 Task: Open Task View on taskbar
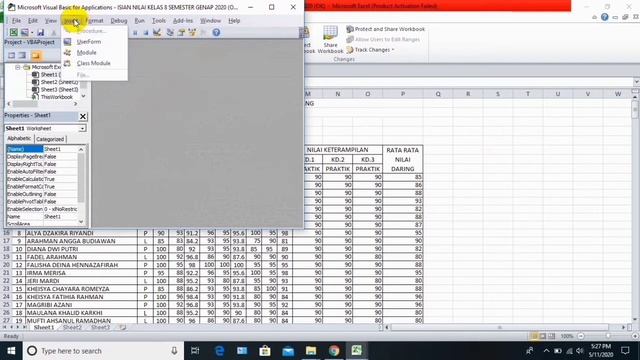coord(195,351)
